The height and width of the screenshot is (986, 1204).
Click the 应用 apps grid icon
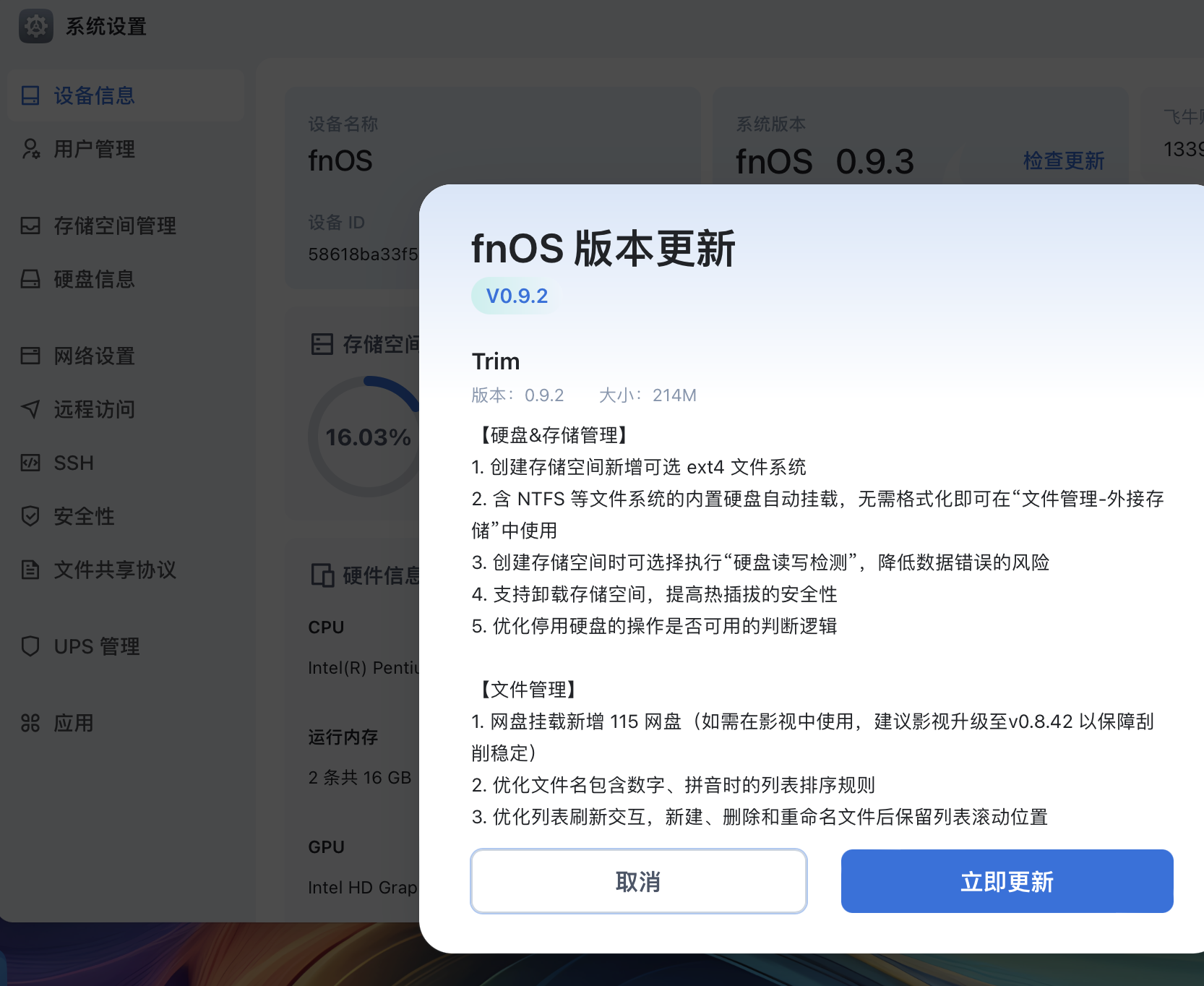coord(30,723)
